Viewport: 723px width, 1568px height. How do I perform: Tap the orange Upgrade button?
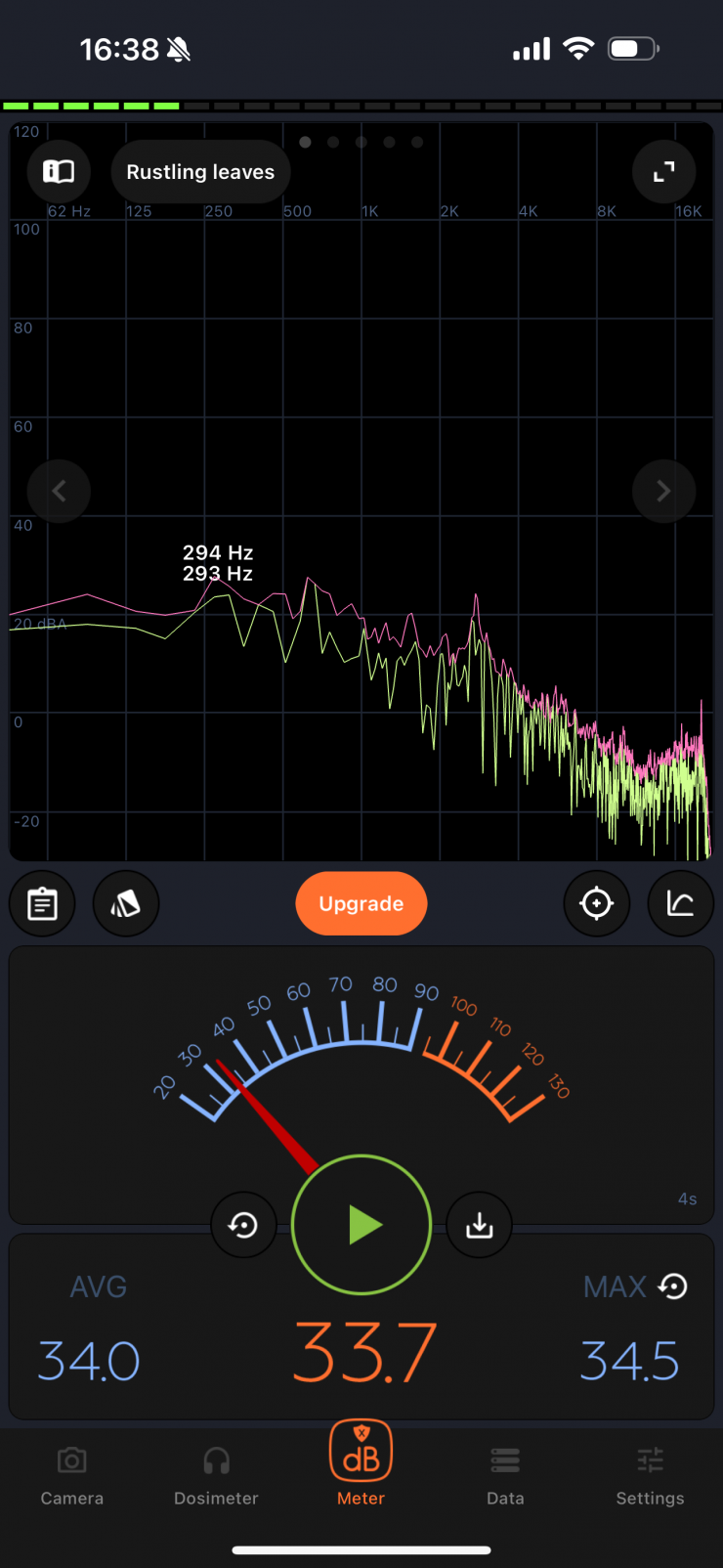point(361,903)
